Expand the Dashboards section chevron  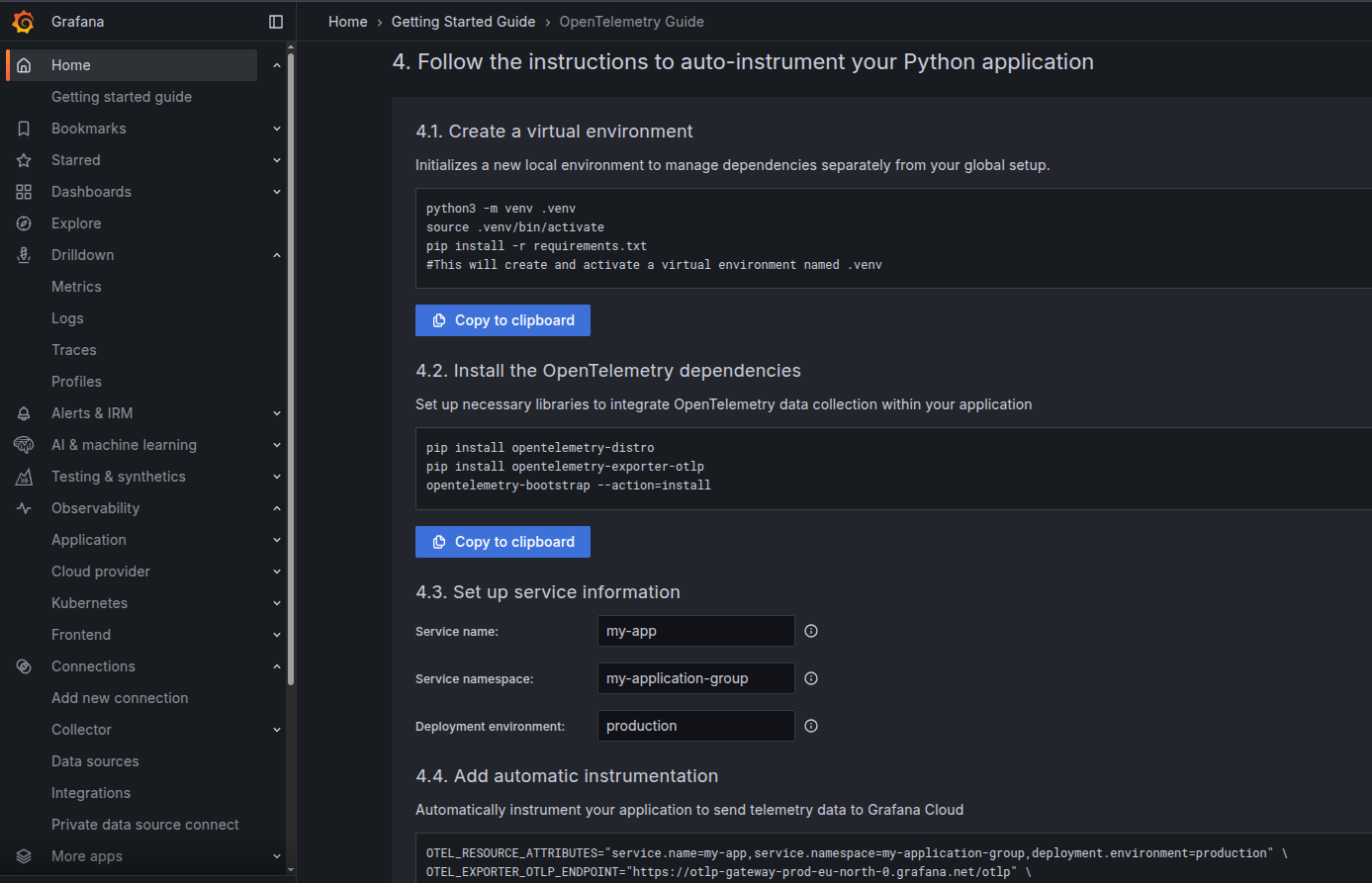277,192
